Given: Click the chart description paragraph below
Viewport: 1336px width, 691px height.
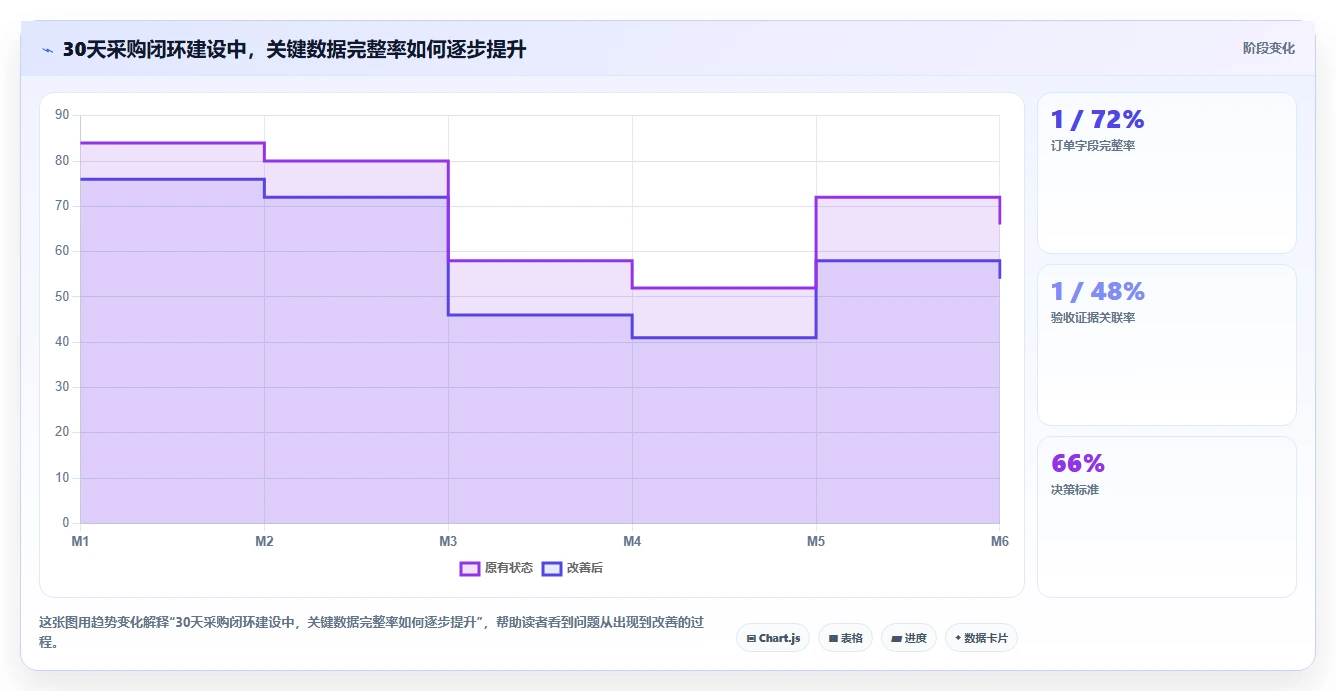Looking at the screenshot, I should (371, 632).
